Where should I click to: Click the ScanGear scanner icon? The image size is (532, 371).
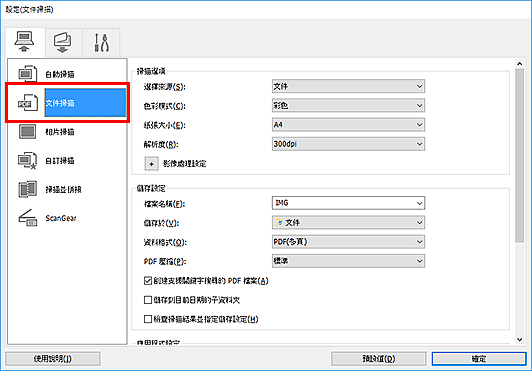click(x=27, y=218)
